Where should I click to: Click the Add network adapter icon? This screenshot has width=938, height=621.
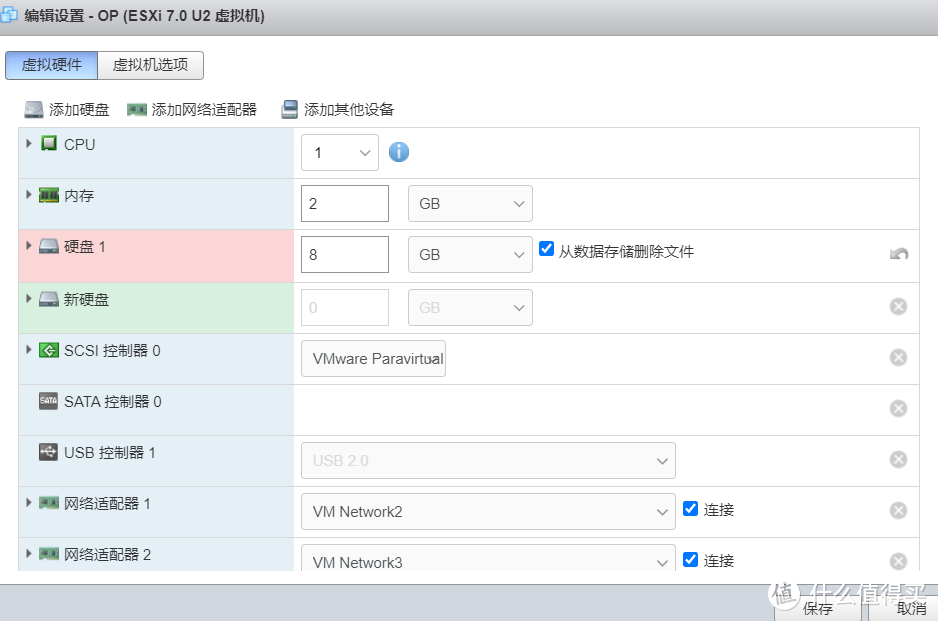(x=137, y=109)
